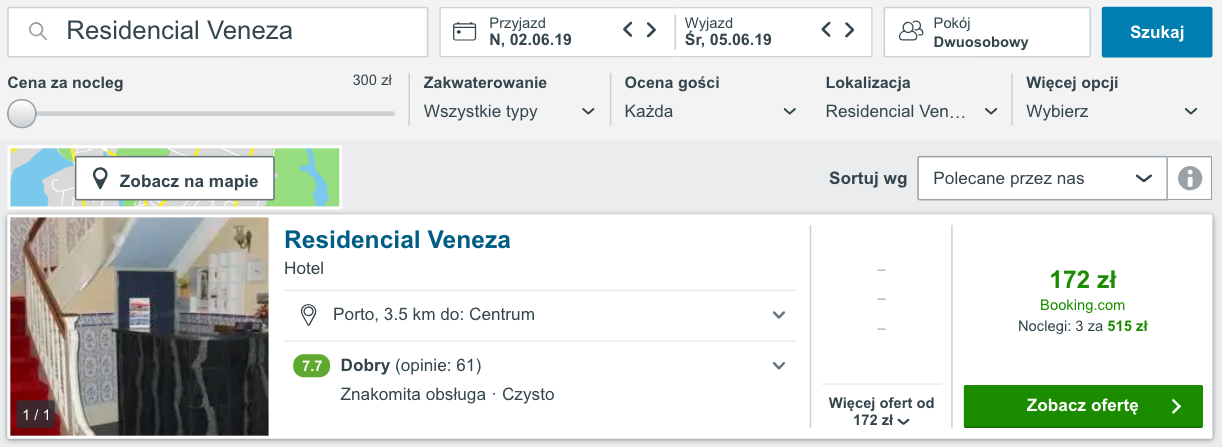Screen dimensions: 1222x447
Task: Expand the Porto location details chevron
Action: pyautogui.click(x=779, y=315)
